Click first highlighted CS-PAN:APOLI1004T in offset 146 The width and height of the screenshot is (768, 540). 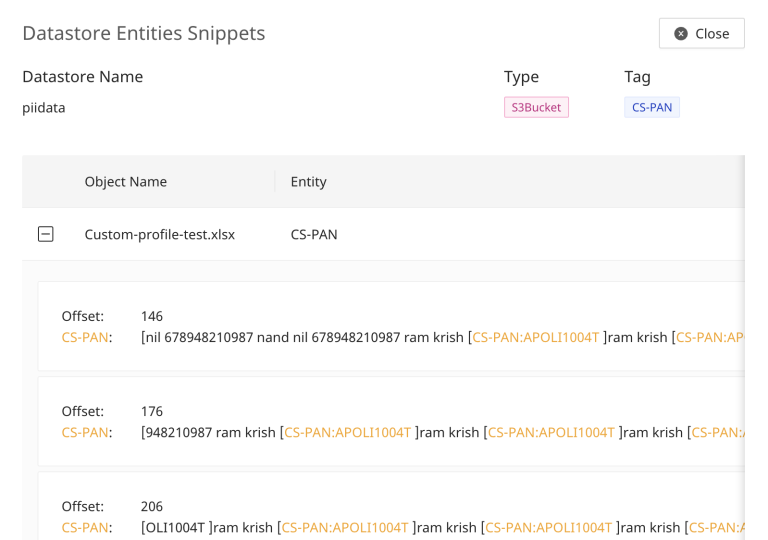[535, 337]
